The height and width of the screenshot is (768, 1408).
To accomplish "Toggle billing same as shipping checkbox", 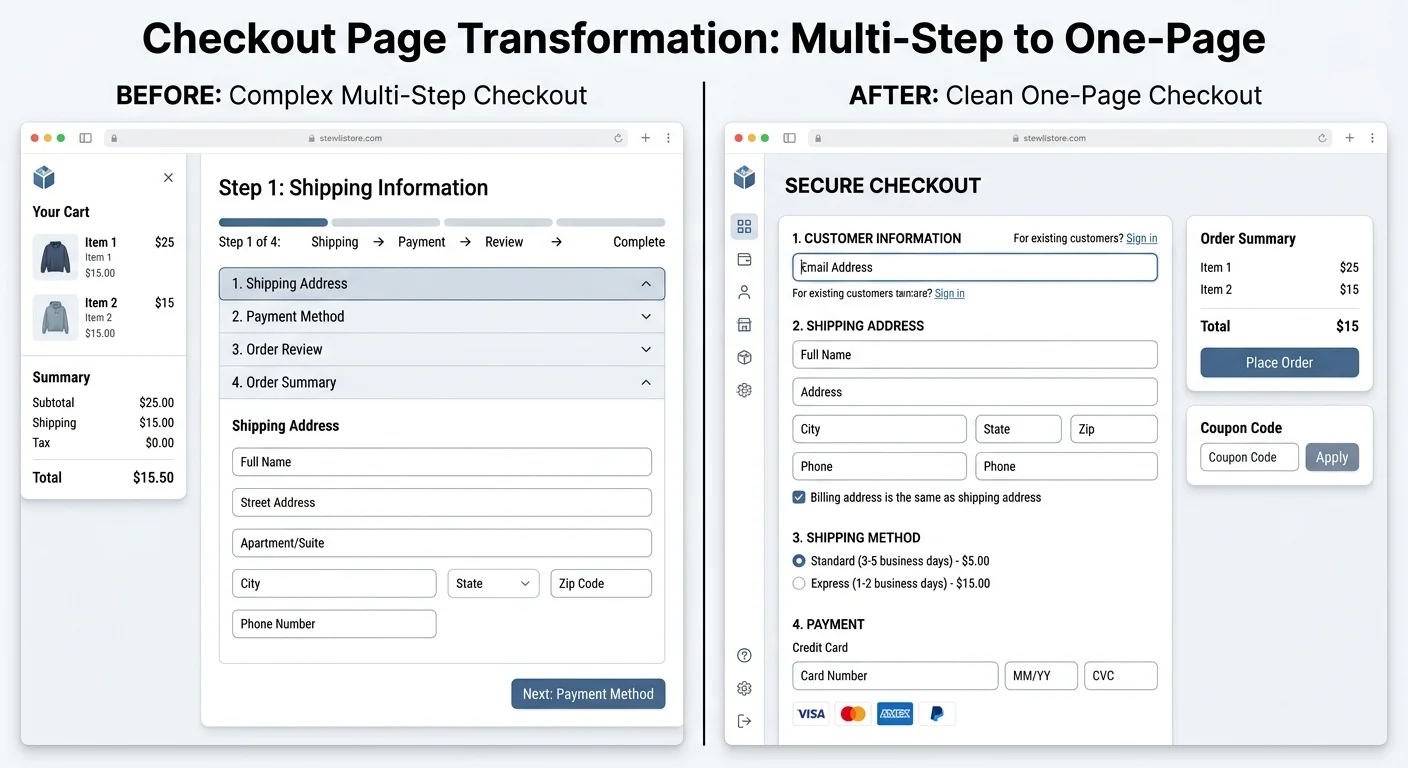I will pos(799,497).
